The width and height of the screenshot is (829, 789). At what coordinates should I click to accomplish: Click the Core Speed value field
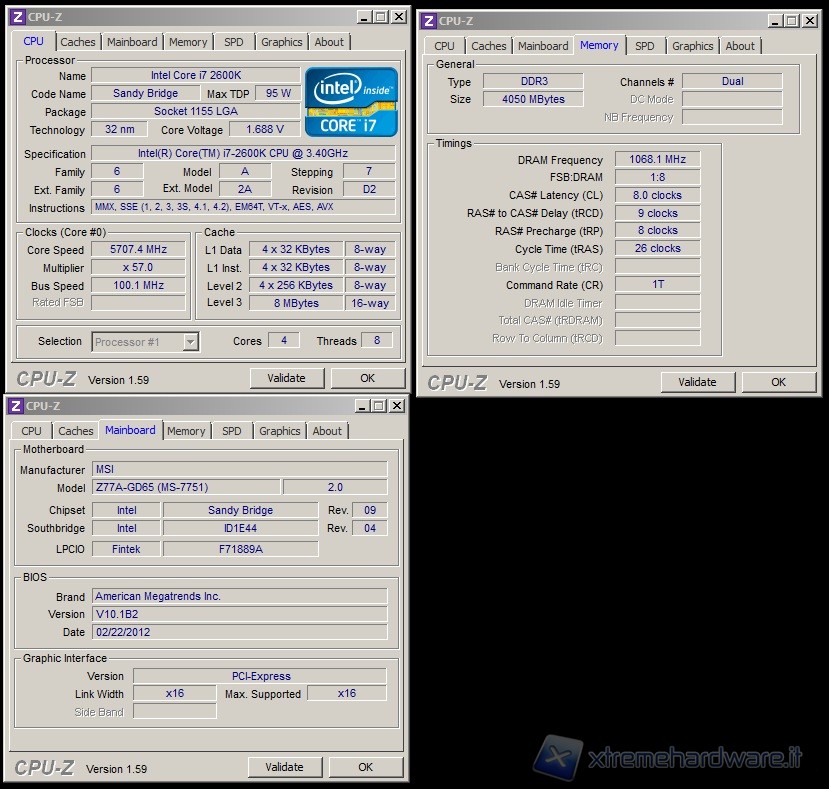click(x=138, y=250)
